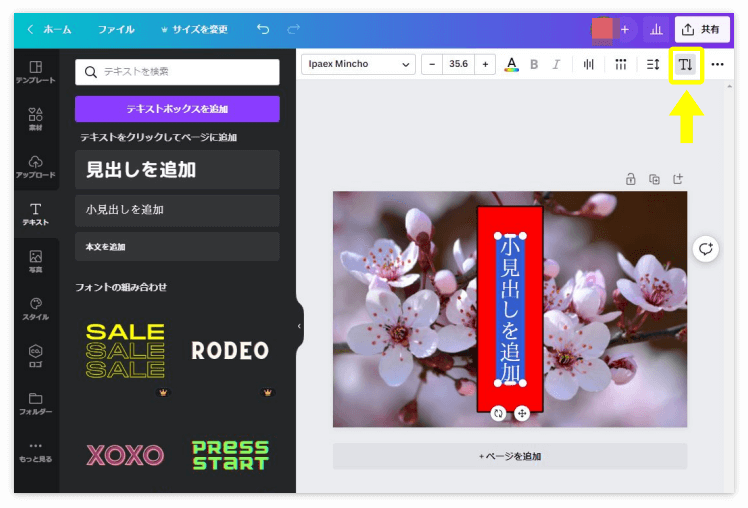Toggle bulleted list formatting
The height and width of the screenshot is (508, 748).
click(x=621, y=64)
